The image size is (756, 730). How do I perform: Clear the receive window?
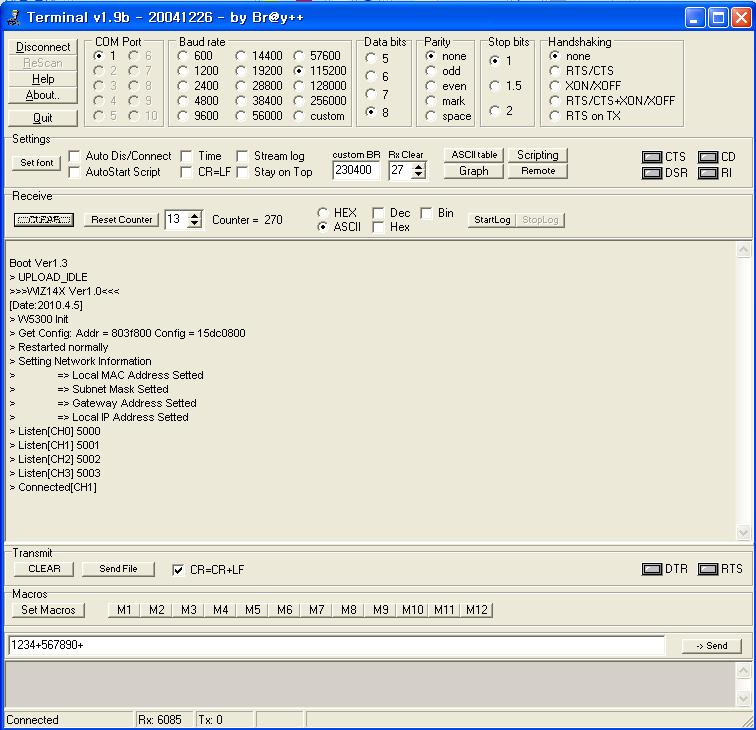pos(43,220)
